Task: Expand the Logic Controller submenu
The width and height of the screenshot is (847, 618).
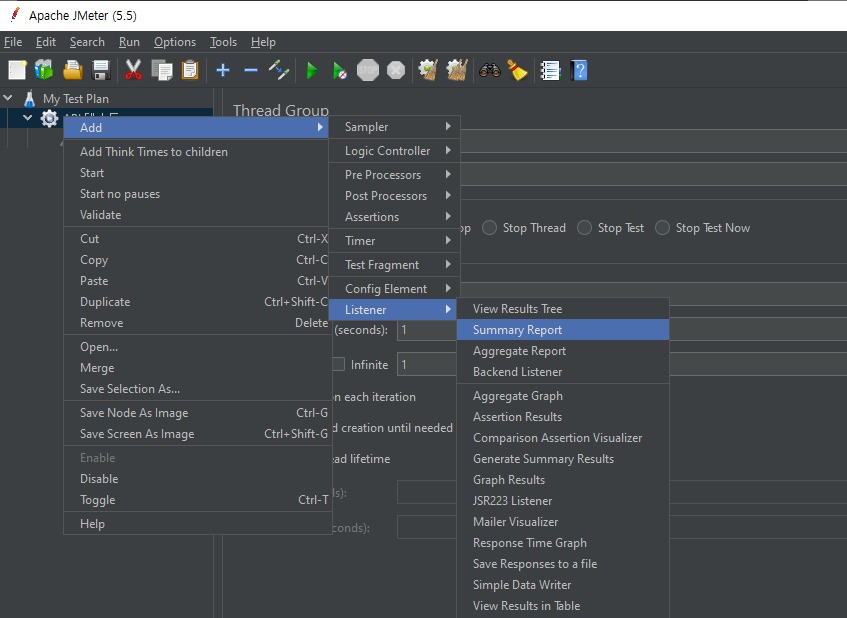Action: [395, 151]
